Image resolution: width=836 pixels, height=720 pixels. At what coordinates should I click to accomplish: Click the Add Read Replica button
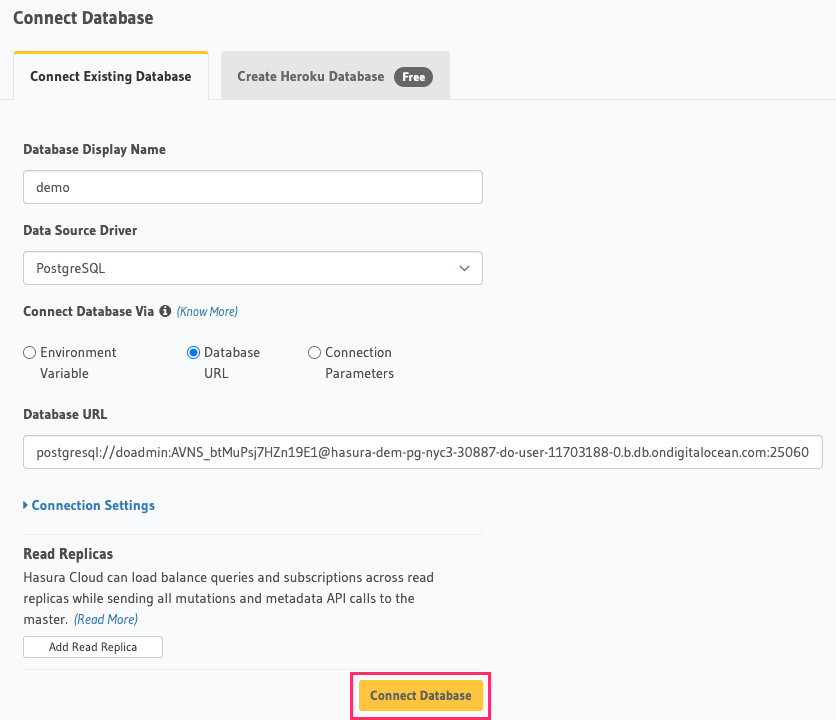[92, 647]
